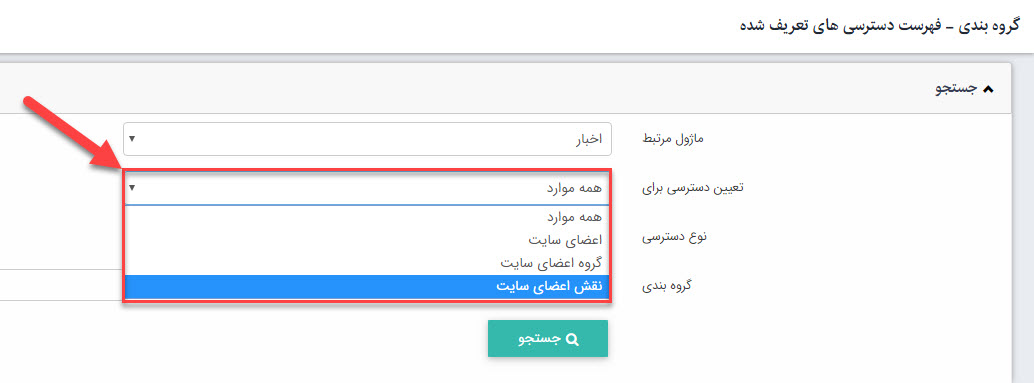1034x383 pixels.
Task: Collapse the جستجو panel using its caret icon
Action: pos(987,90)
